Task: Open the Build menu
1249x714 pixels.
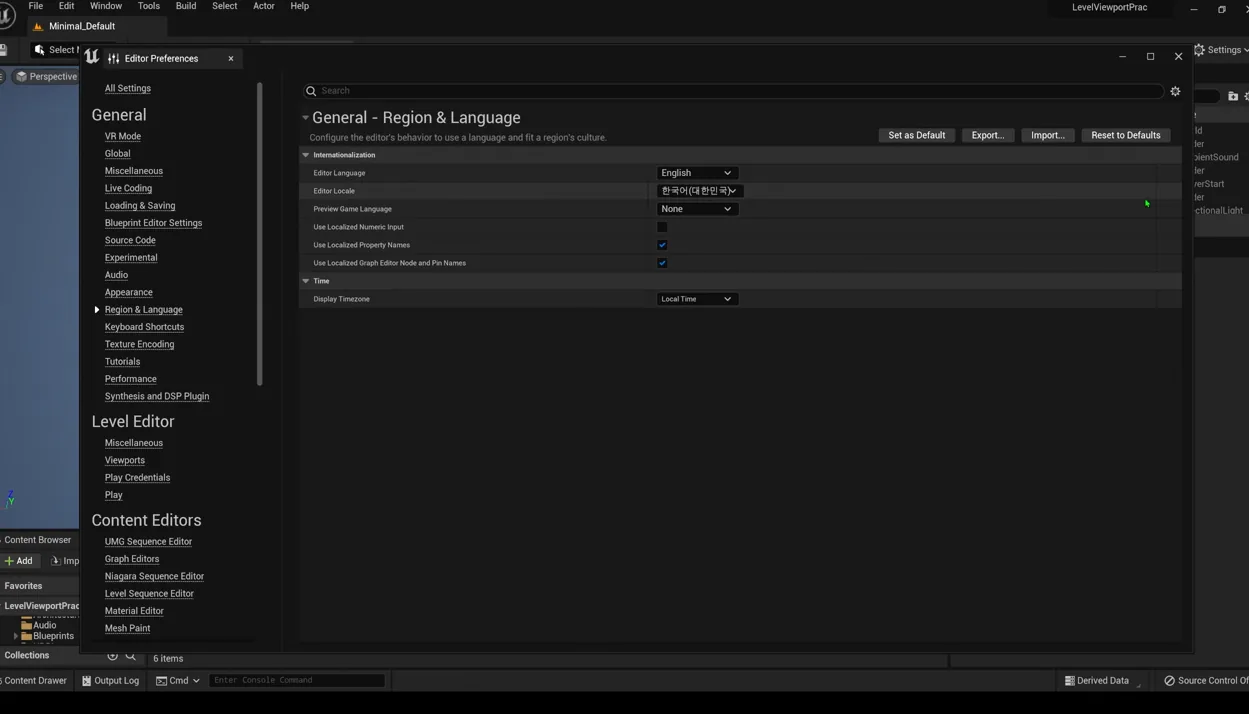Action: click(186, 6)
